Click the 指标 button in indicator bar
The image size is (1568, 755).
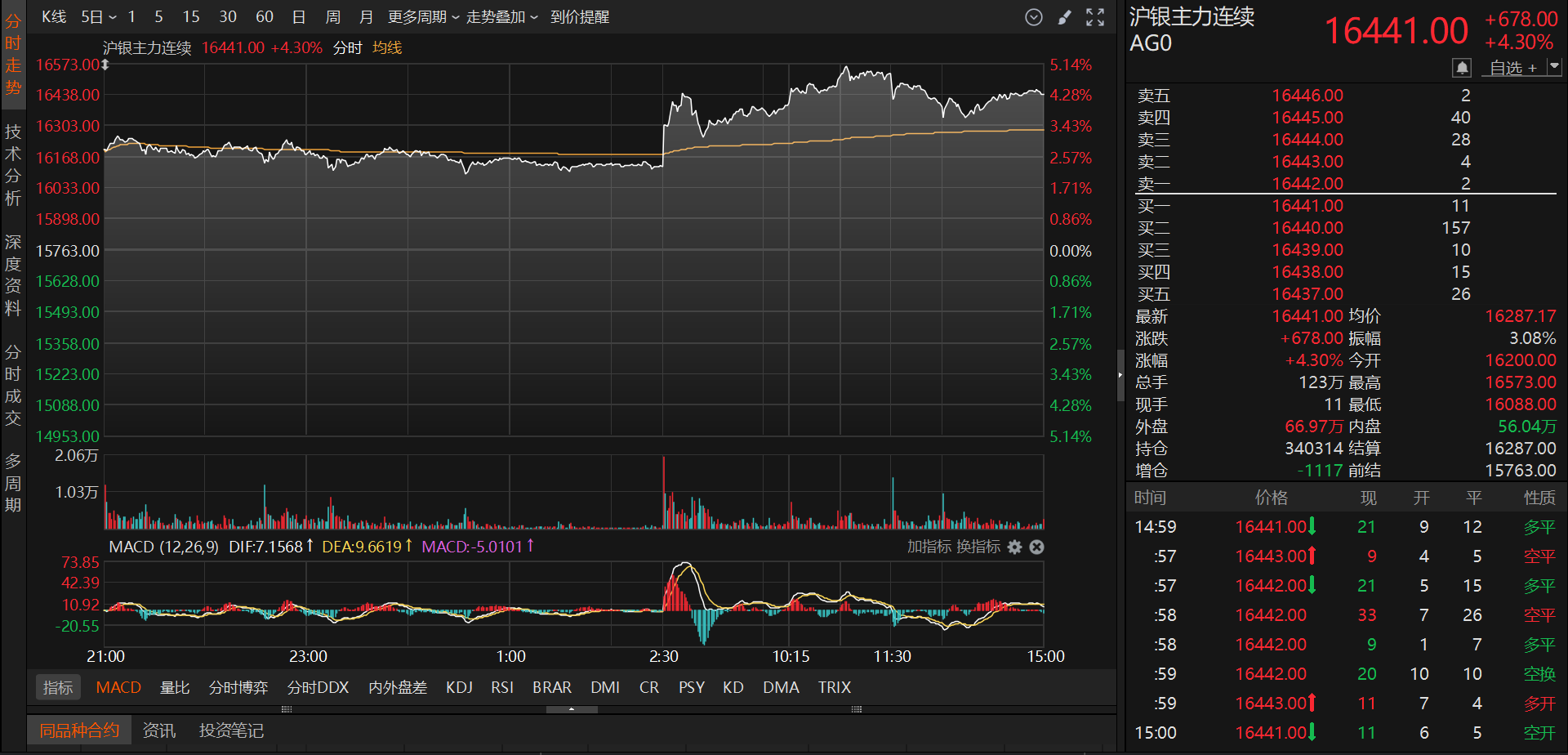[58, 688]
